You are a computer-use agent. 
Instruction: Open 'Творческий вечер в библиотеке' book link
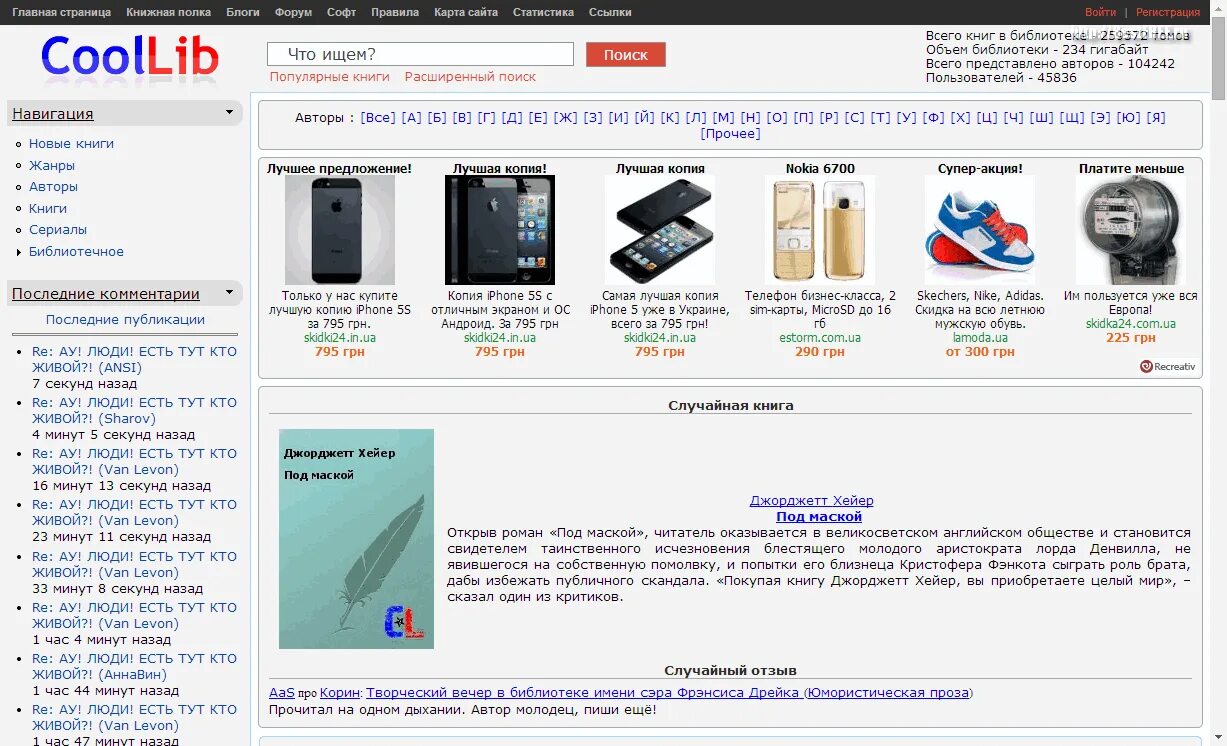pos(583,693)
